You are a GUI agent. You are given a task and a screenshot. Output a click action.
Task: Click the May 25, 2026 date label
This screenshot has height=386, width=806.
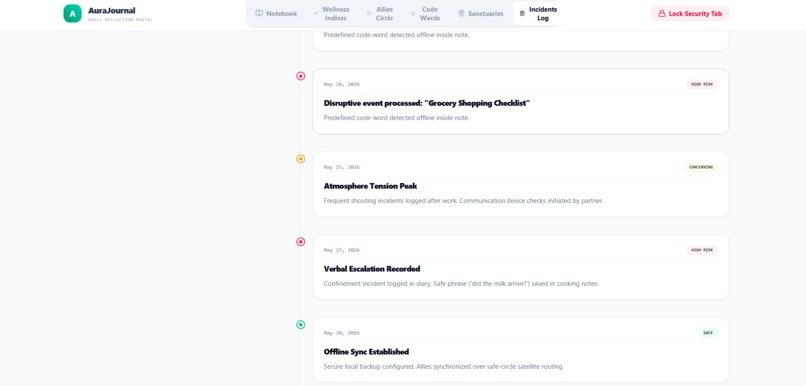(x=341, y=167)
